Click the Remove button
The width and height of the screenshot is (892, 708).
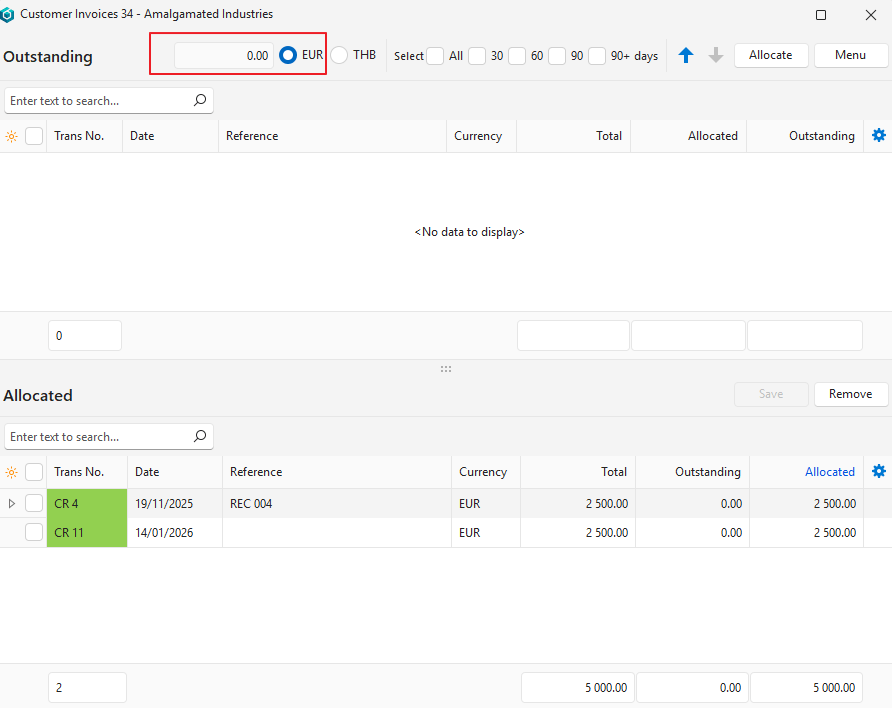850,394
